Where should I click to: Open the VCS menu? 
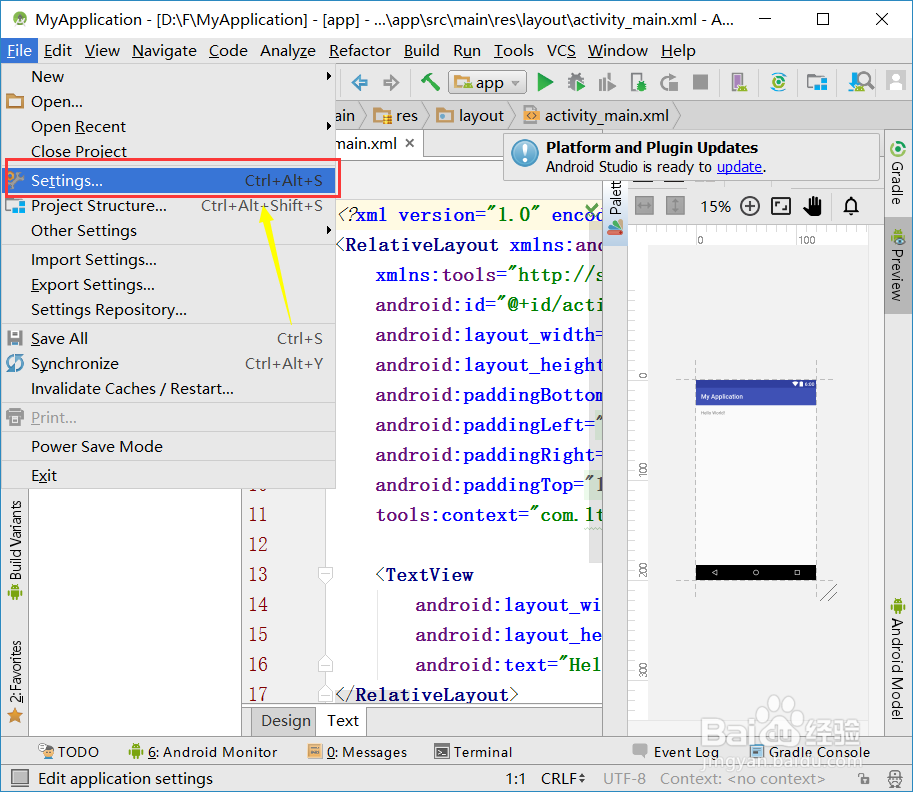[561, 51]
